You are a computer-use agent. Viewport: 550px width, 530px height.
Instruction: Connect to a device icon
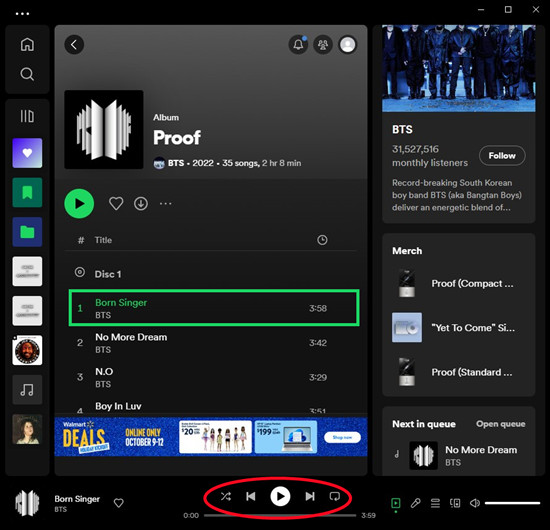(455, 503)
